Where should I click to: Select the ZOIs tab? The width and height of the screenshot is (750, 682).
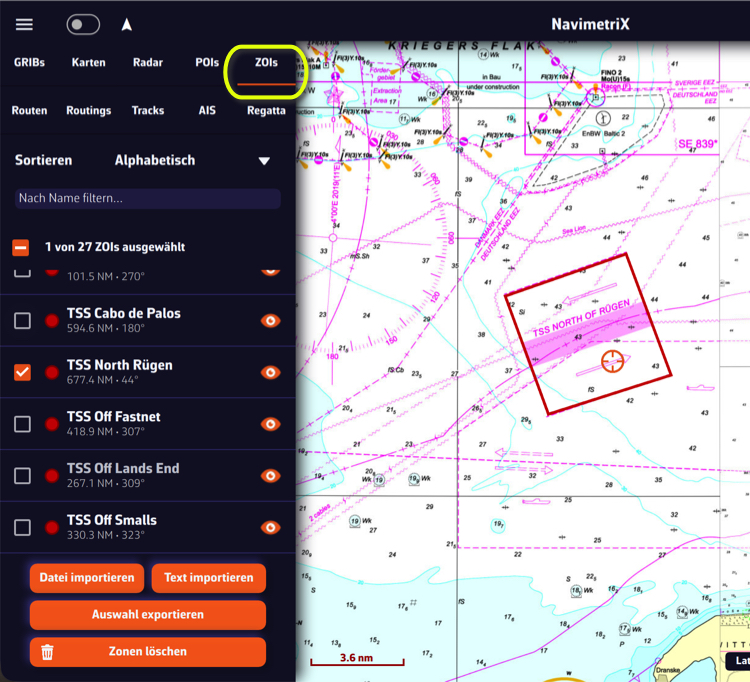coord(266,63)
